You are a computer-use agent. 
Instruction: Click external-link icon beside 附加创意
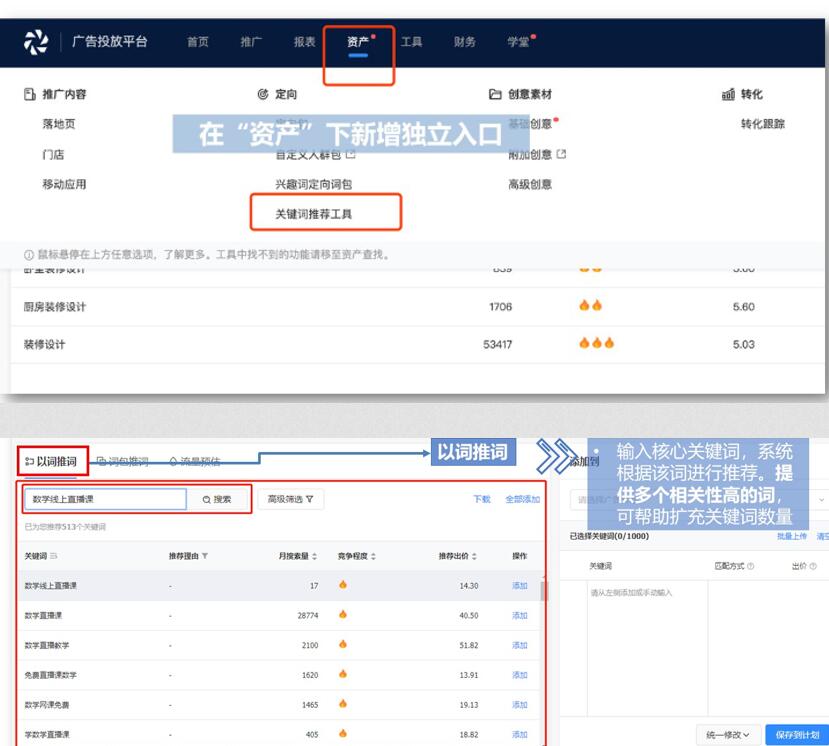(561, 154)
